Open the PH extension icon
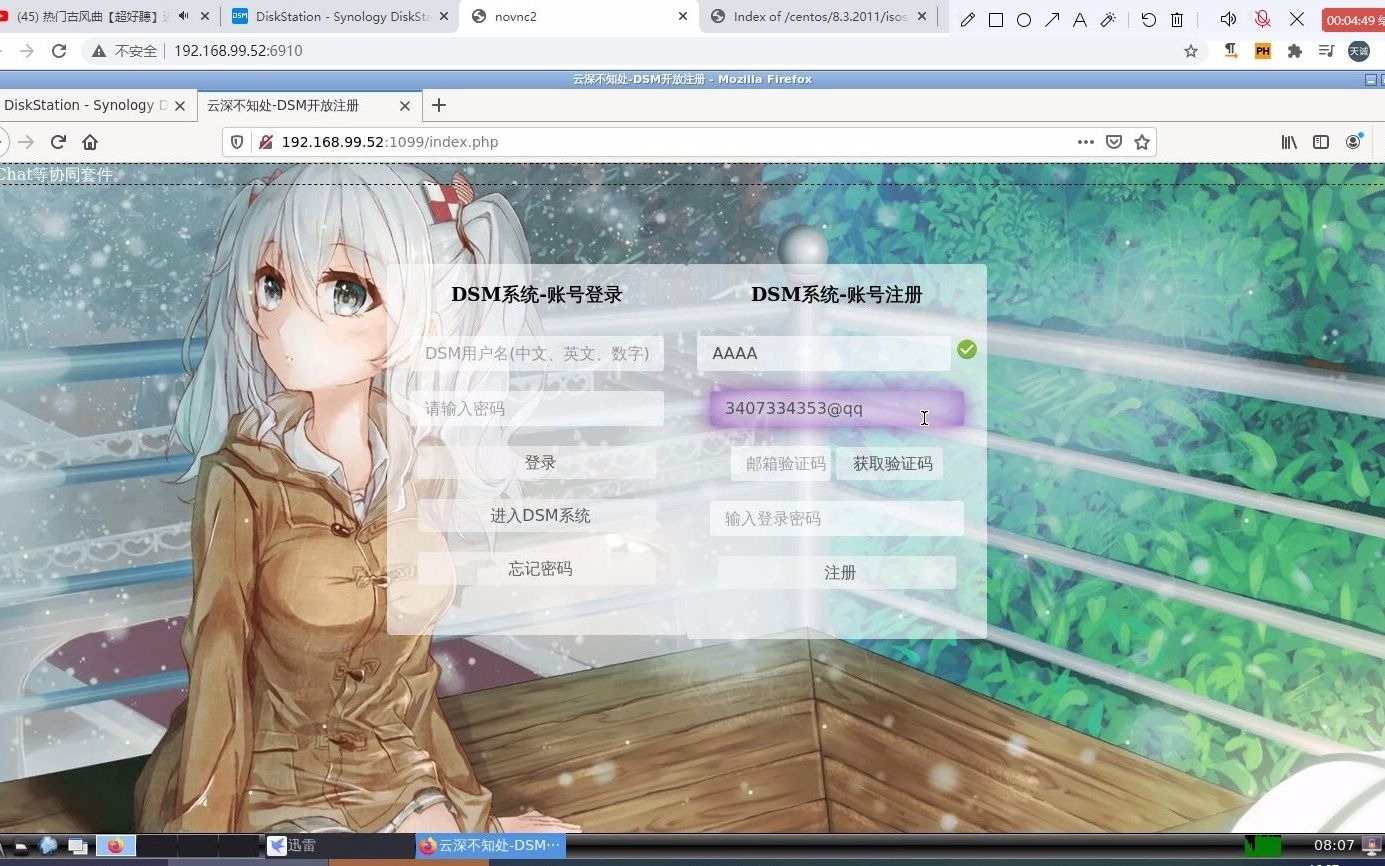Screen dimensions: 1385x866 coord(1263,51)
